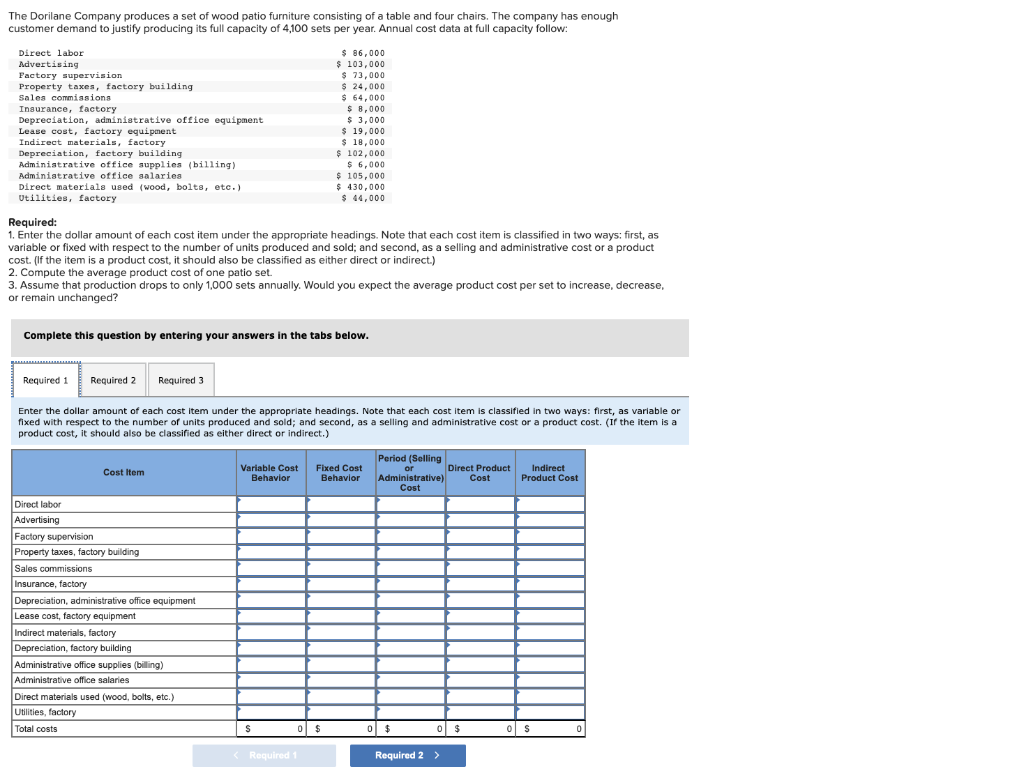Click the $430,000 direct materials amount
The image size is (1024, 778).
point(361,187)
